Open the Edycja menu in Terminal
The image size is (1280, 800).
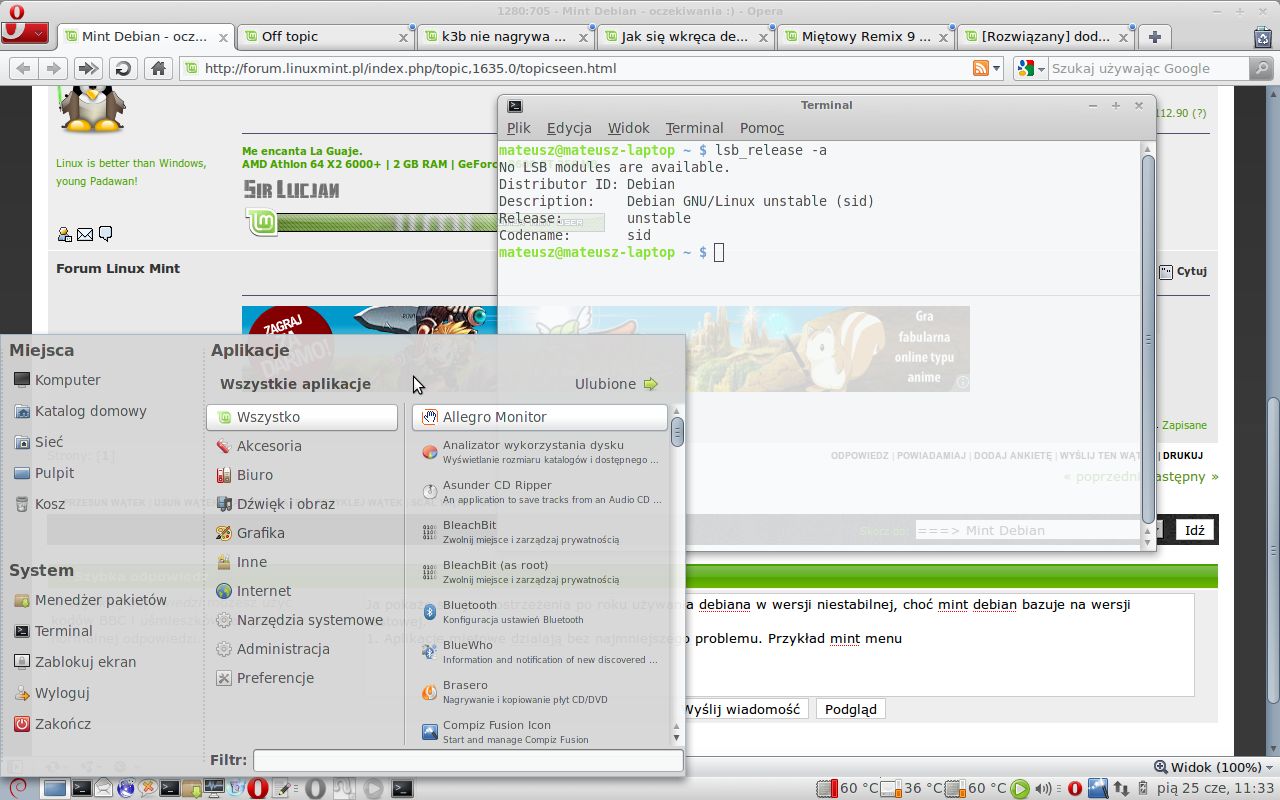coord(569,128)
